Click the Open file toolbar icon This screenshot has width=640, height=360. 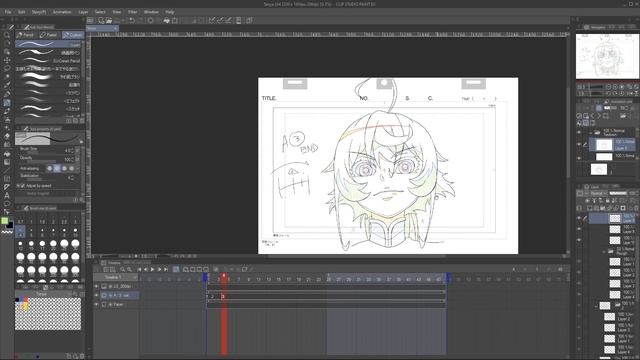(109, 20)
